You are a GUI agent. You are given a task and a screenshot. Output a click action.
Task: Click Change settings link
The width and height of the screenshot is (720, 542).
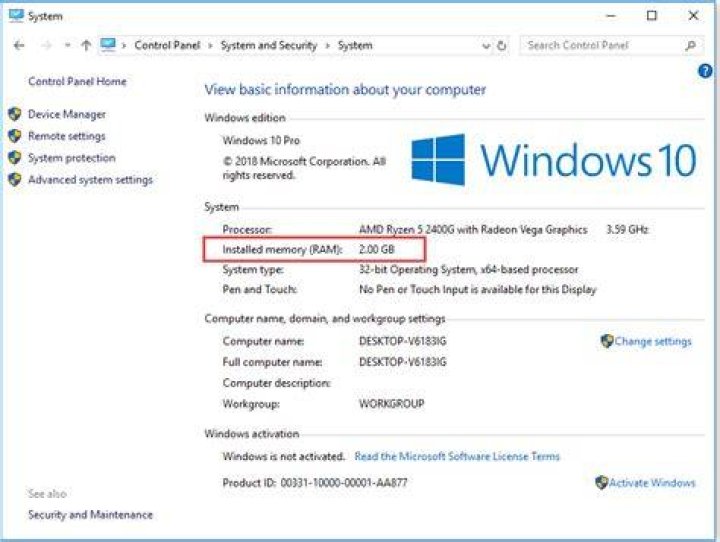click(x=652, y=341)
